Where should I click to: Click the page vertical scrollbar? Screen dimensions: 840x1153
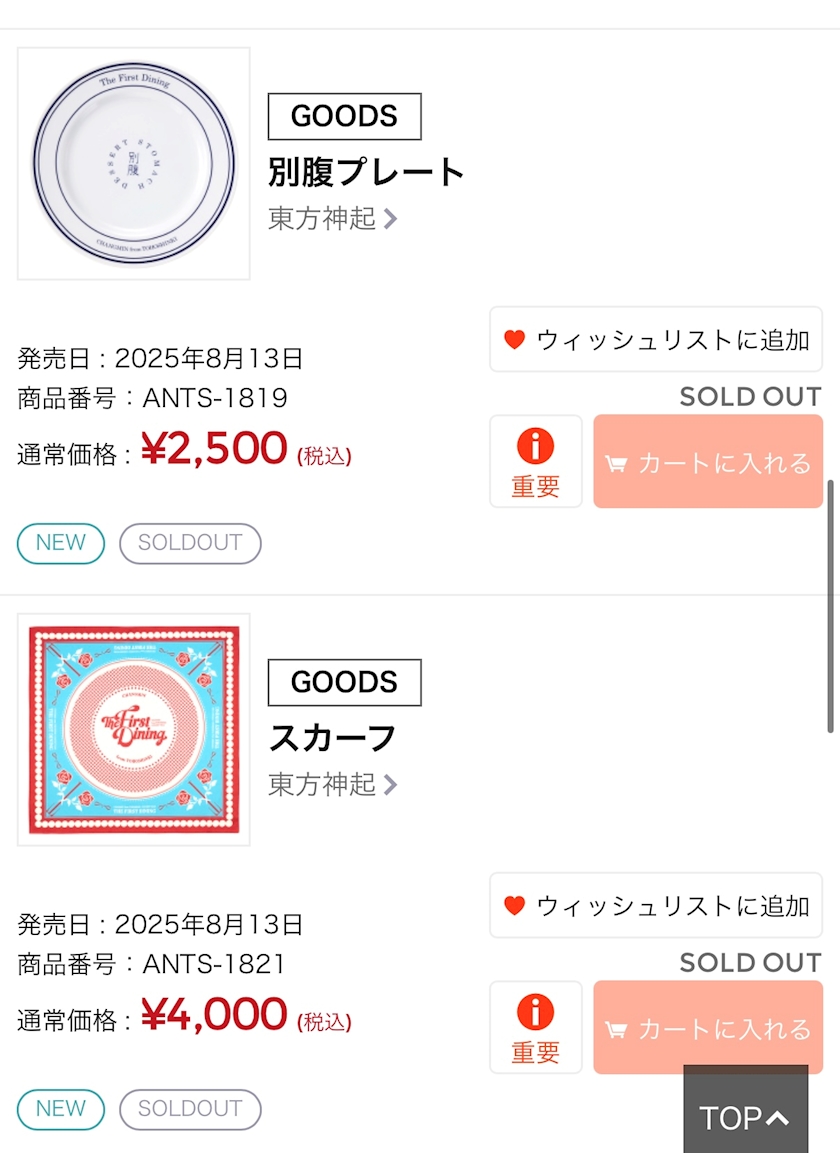[x=830, y=605]
